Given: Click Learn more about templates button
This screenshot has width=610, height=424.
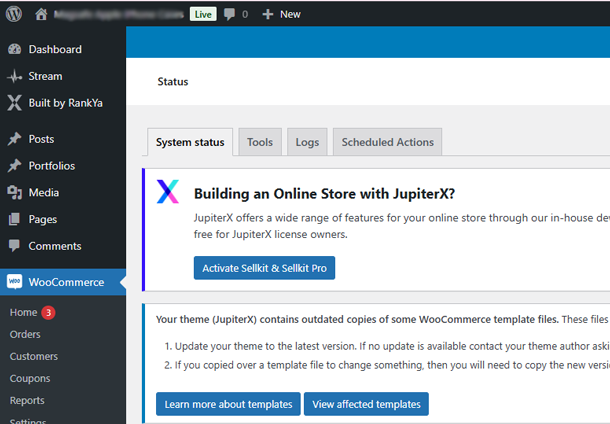Looking at the screenshot, I should coord(228,404).
